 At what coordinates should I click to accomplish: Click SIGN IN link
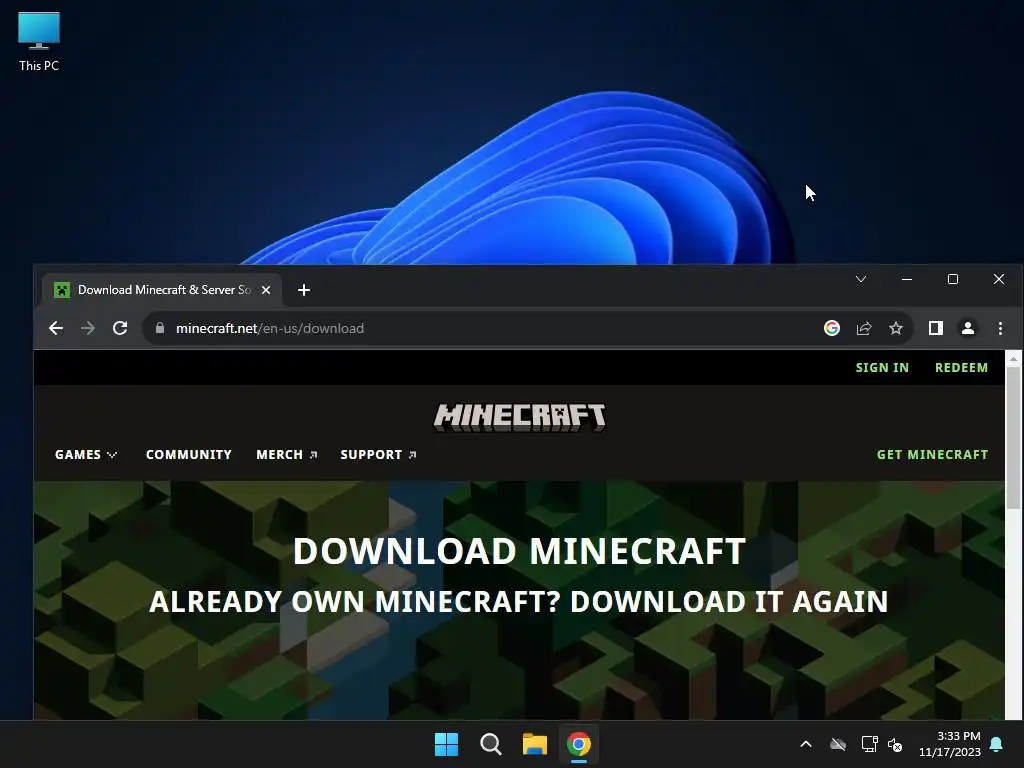point(882,368)
